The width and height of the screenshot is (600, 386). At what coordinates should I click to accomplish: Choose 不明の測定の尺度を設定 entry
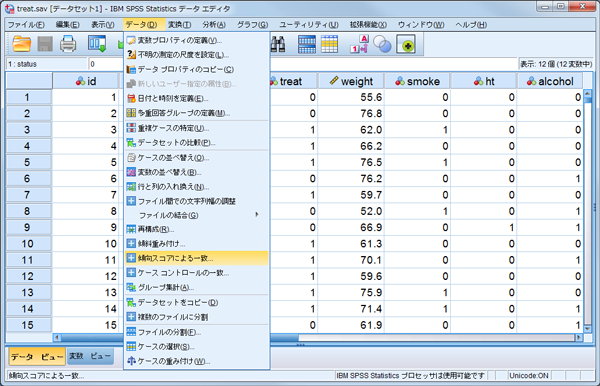click(197, 55)
